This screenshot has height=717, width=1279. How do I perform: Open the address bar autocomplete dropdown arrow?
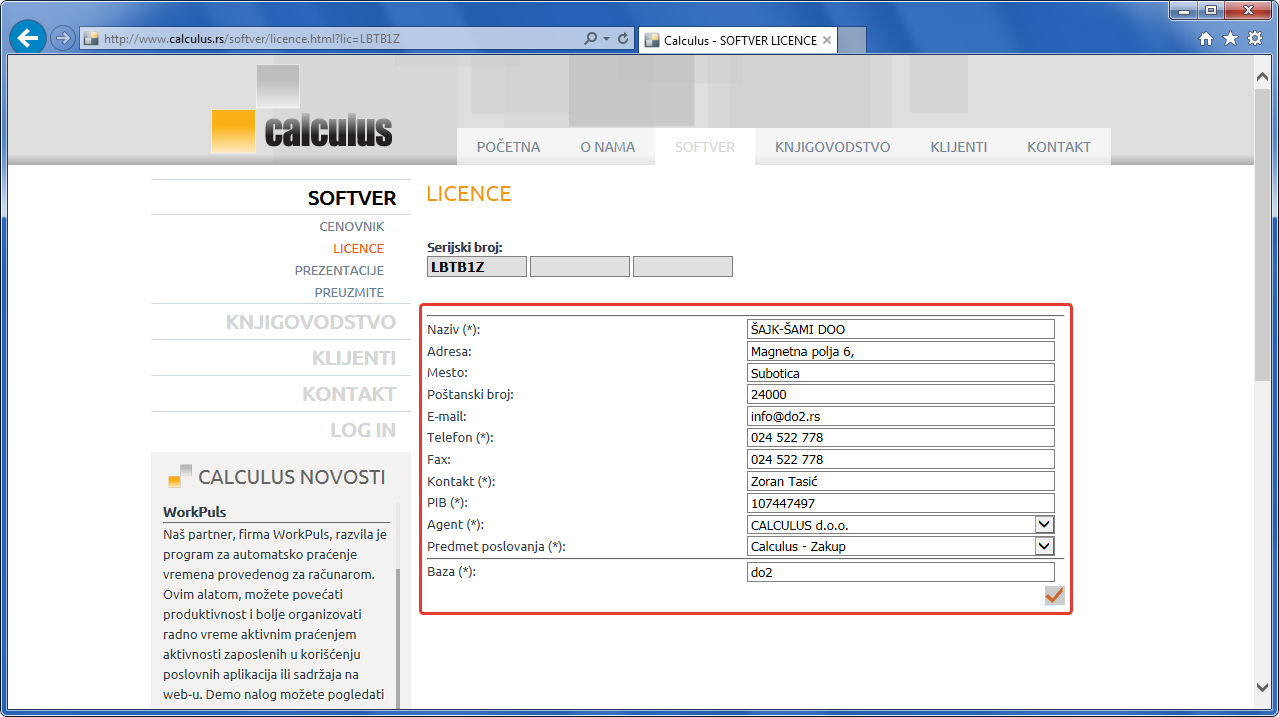[606, 39]
